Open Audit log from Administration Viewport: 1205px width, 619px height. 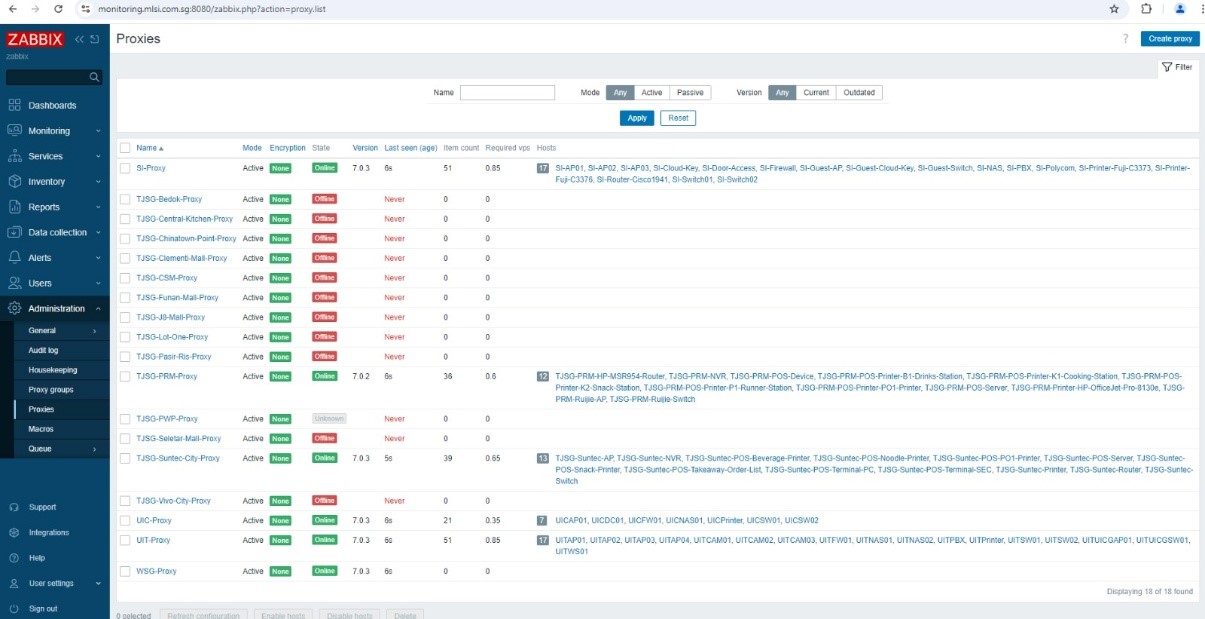[43, 350]
